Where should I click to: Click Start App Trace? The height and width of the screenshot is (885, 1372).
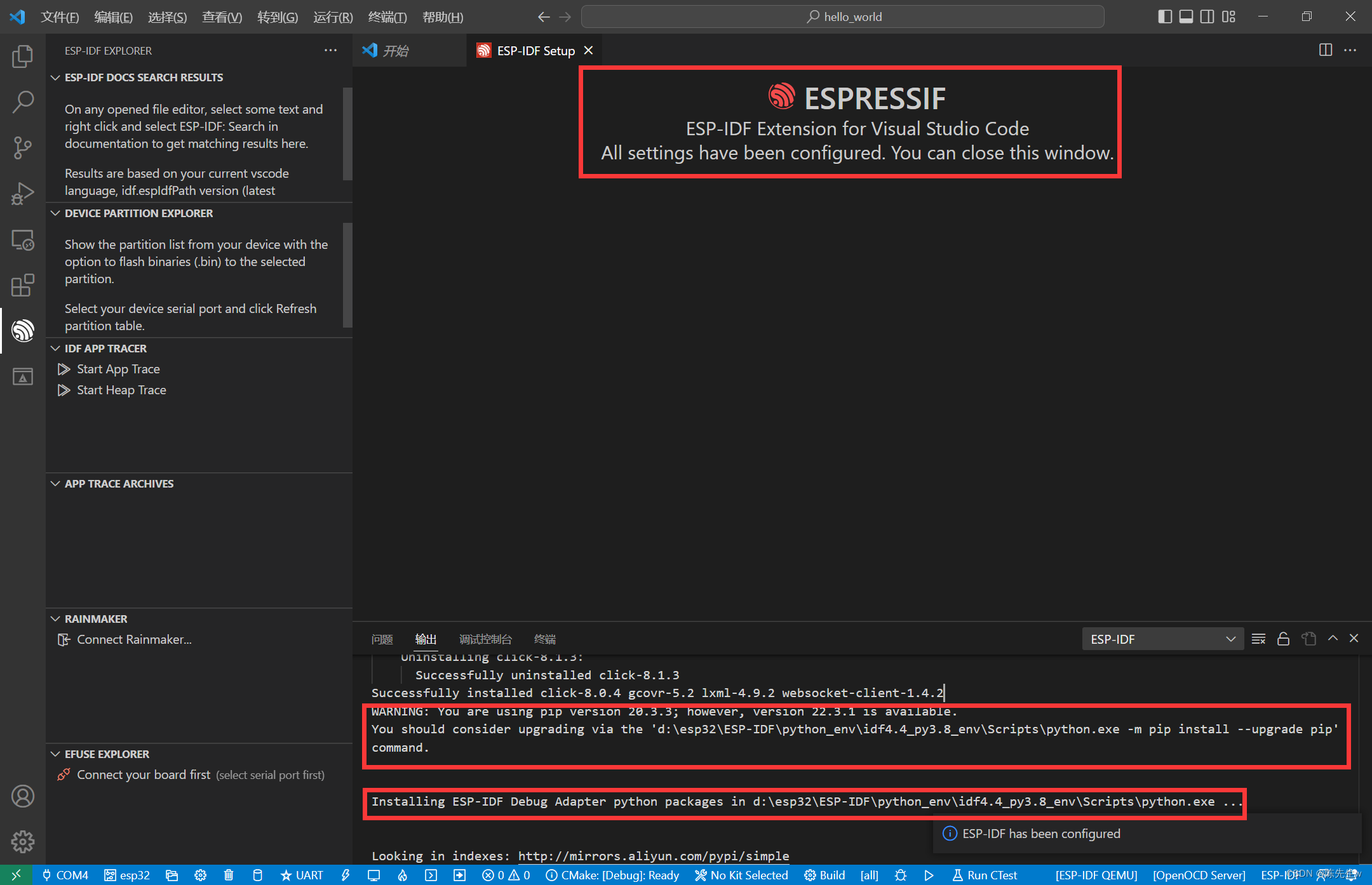(118, 369)
